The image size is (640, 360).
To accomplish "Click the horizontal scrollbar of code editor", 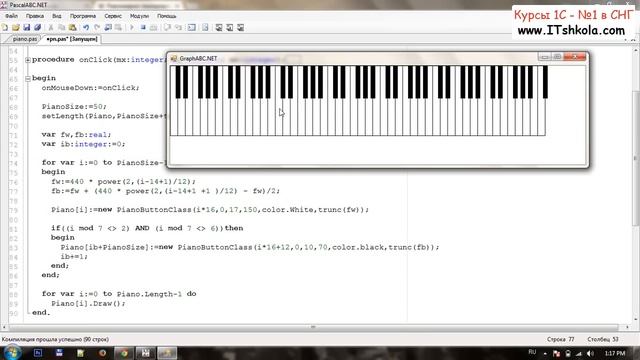I will (x=313, y=327).
